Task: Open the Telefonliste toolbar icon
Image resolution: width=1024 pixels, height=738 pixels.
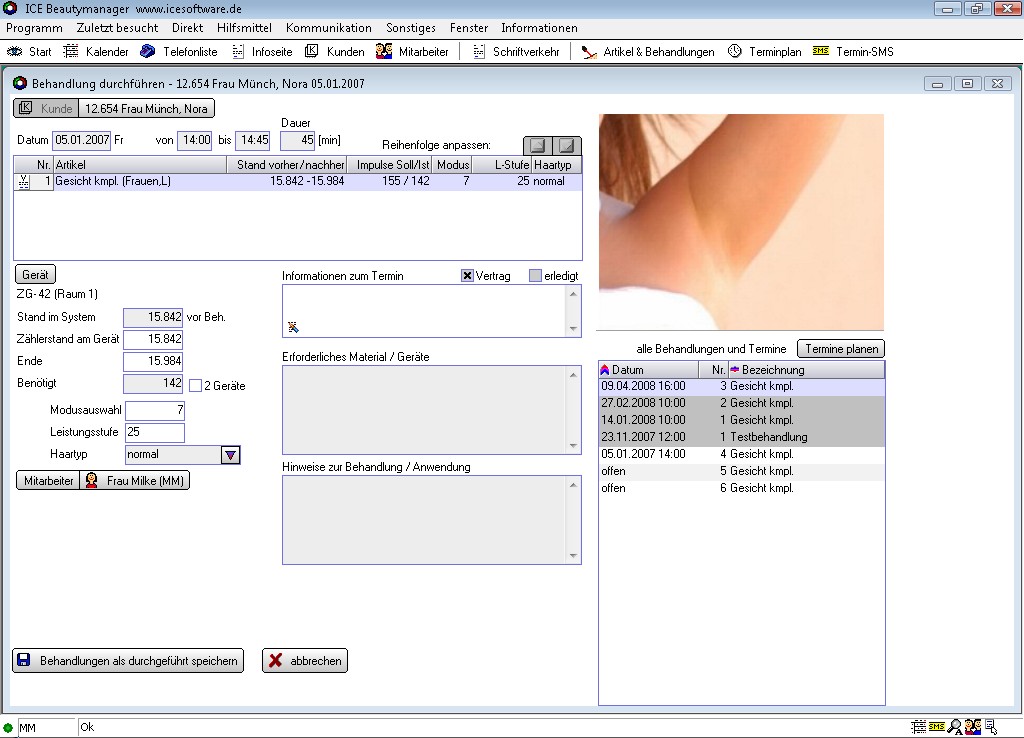Action: [x=148, y=51]
